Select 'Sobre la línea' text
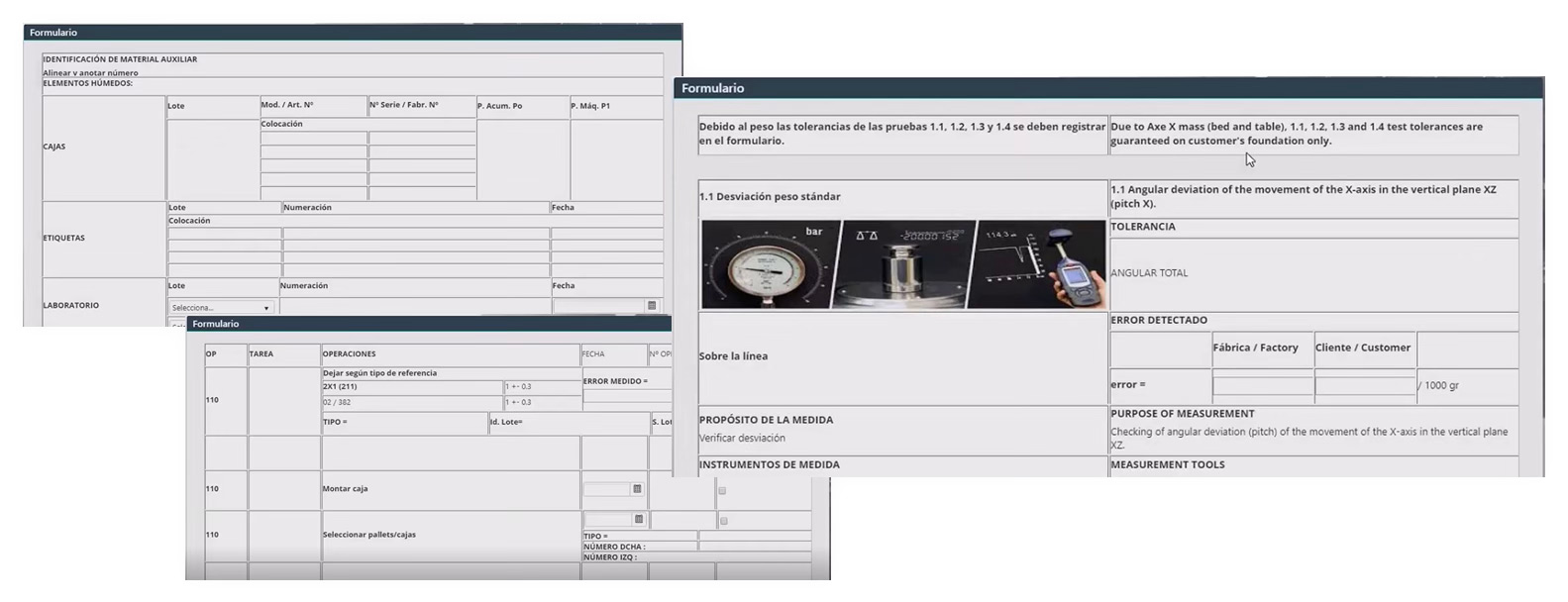 [x=733, y=356]
